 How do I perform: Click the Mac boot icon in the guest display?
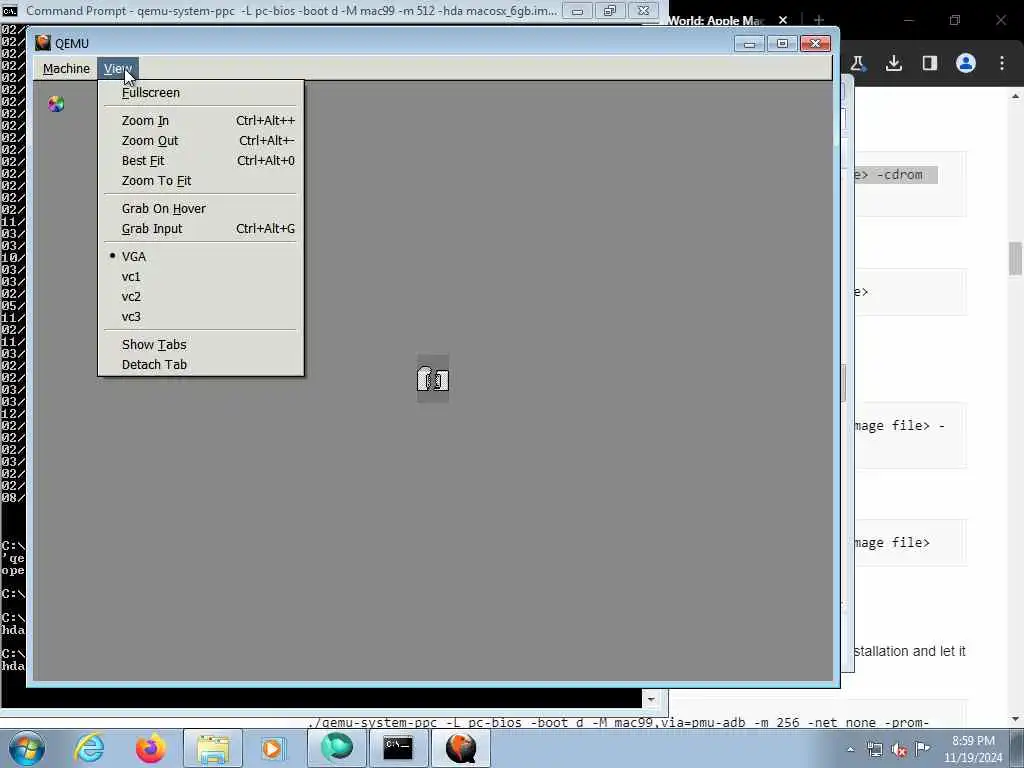[433, 379]
